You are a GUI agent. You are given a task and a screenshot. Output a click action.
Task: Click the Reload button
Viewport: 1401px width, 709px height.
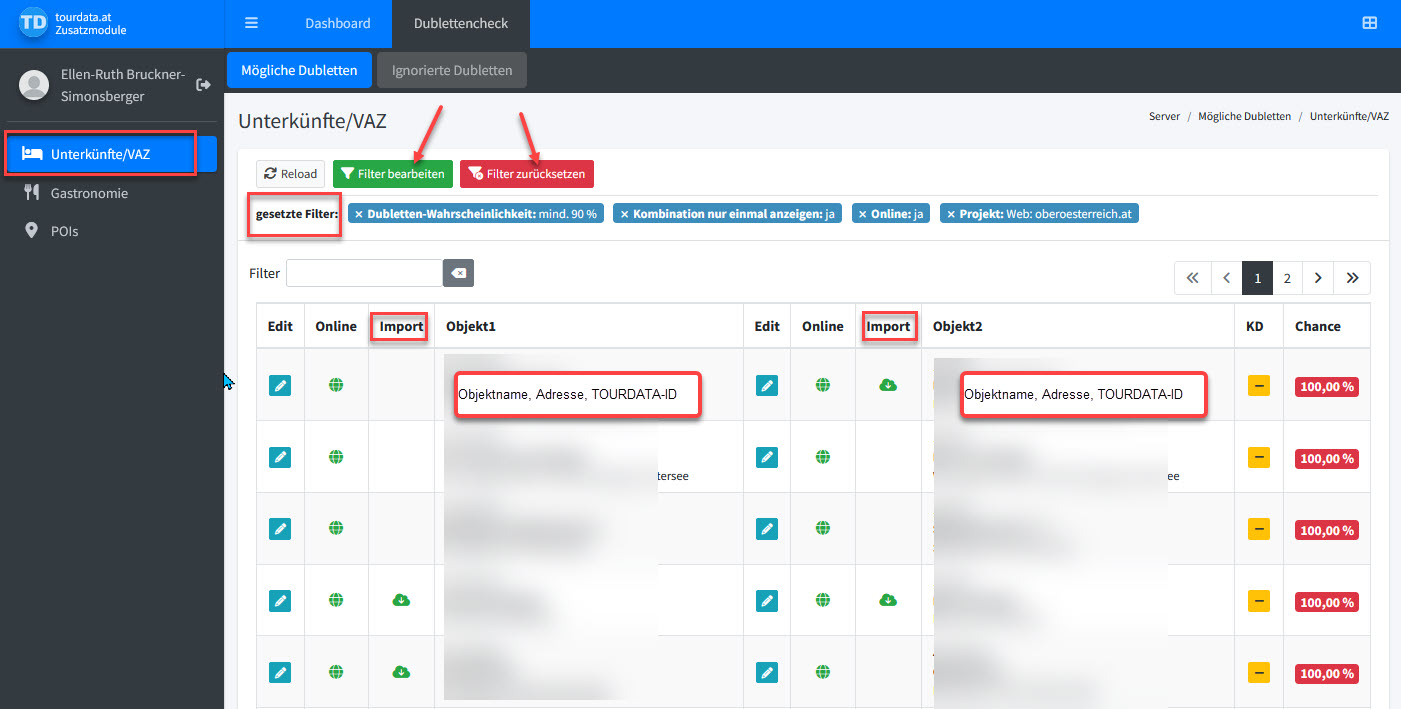(290, 174)
